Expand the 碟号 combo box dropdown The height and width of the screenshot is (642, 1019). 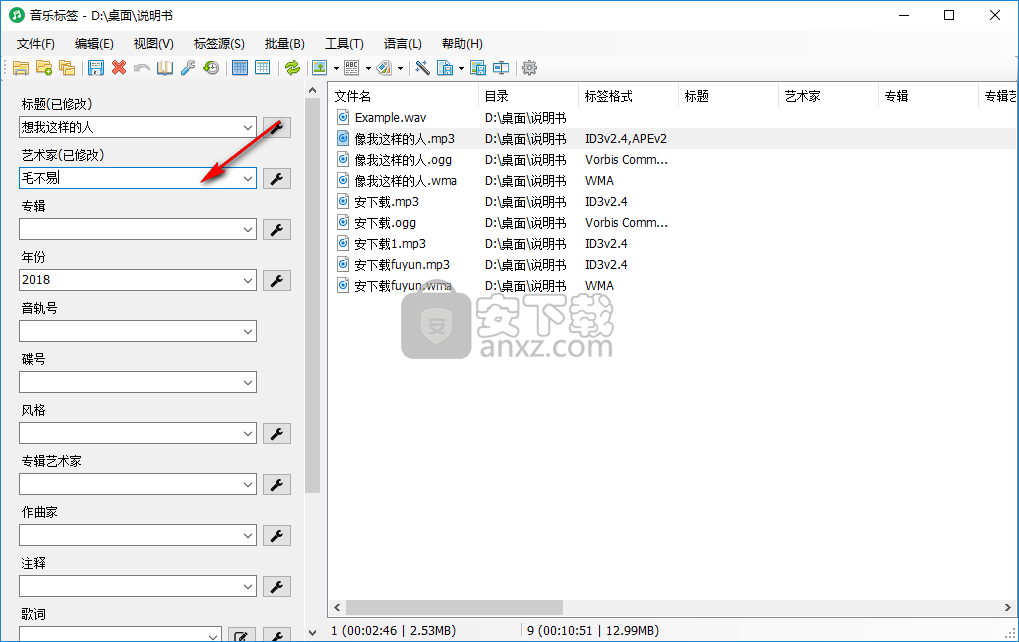pos(248,382)
